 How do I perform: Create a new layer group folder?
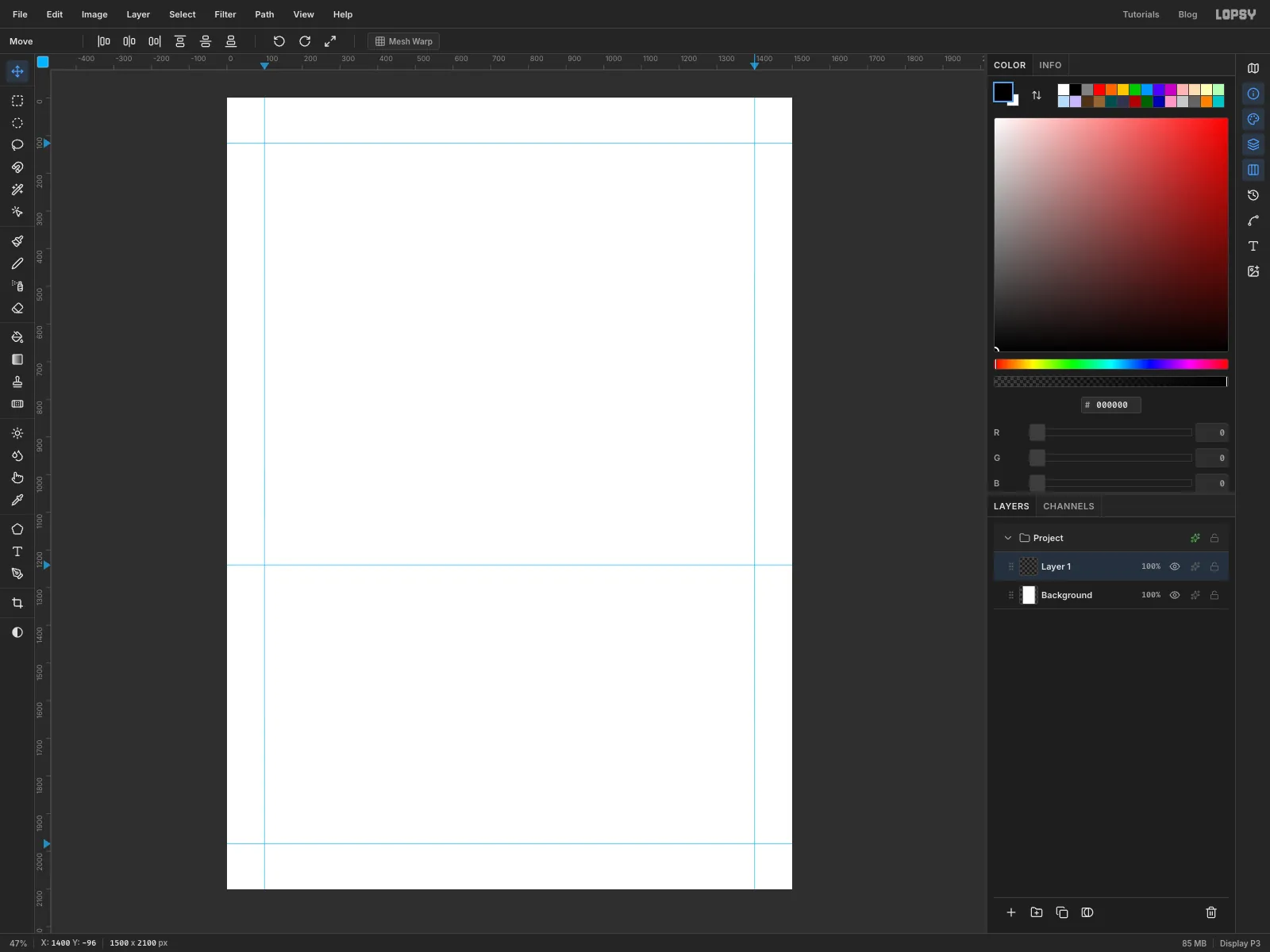1037,912
